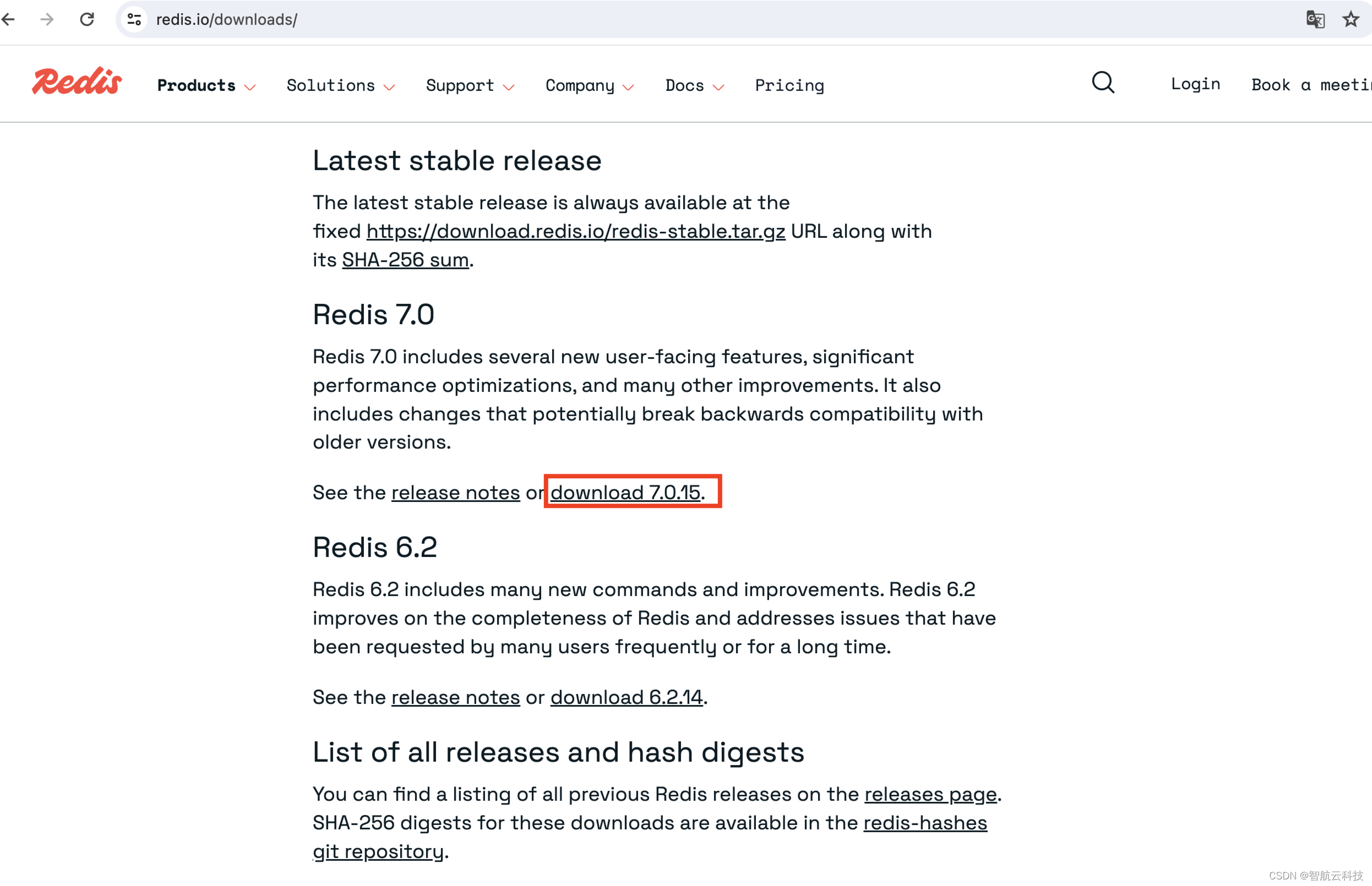This screenshot has width=1372, height=886.
Task: Open Redis 7.0 release notes link
Action: [456, 493]
